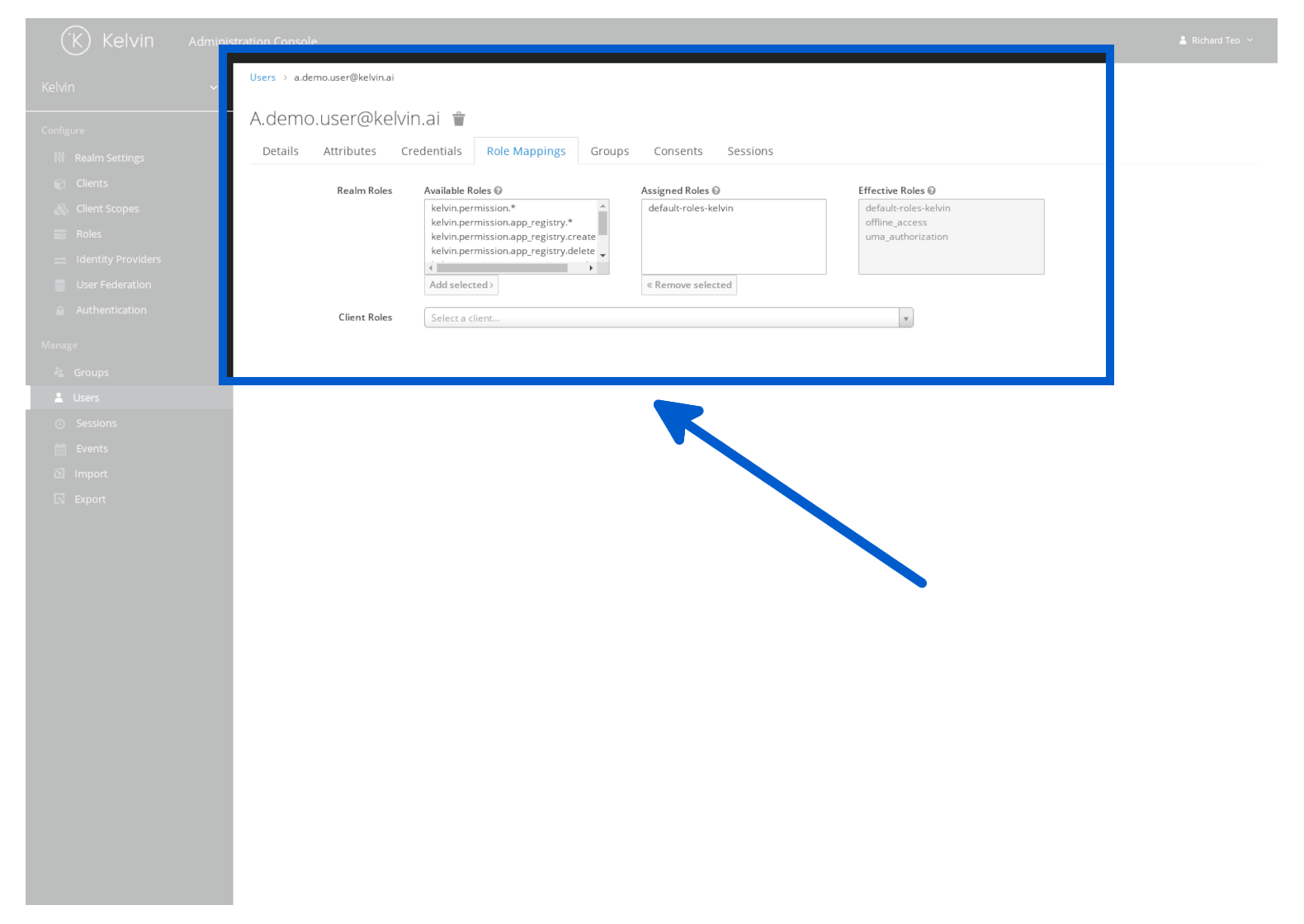Open Identity Providers in sidebar
The width and height of the screenshot is (1304, 924).
pos(118,260)
